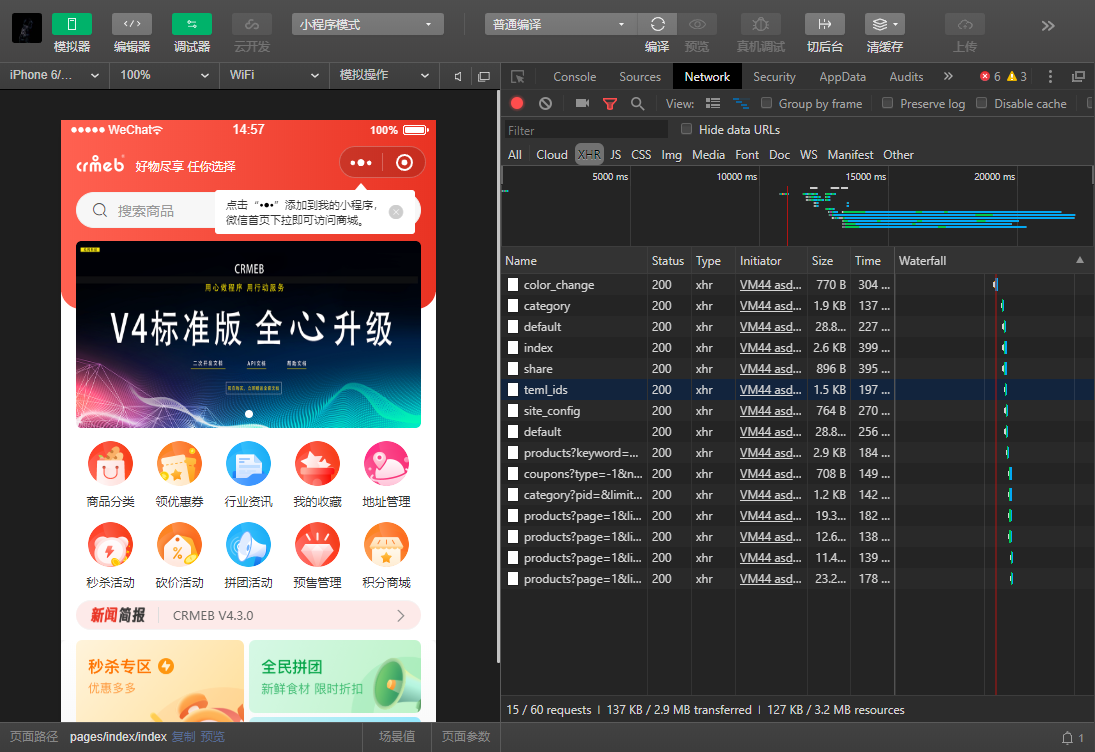Toggle capture screenshots camera icon

coord(582,103)
